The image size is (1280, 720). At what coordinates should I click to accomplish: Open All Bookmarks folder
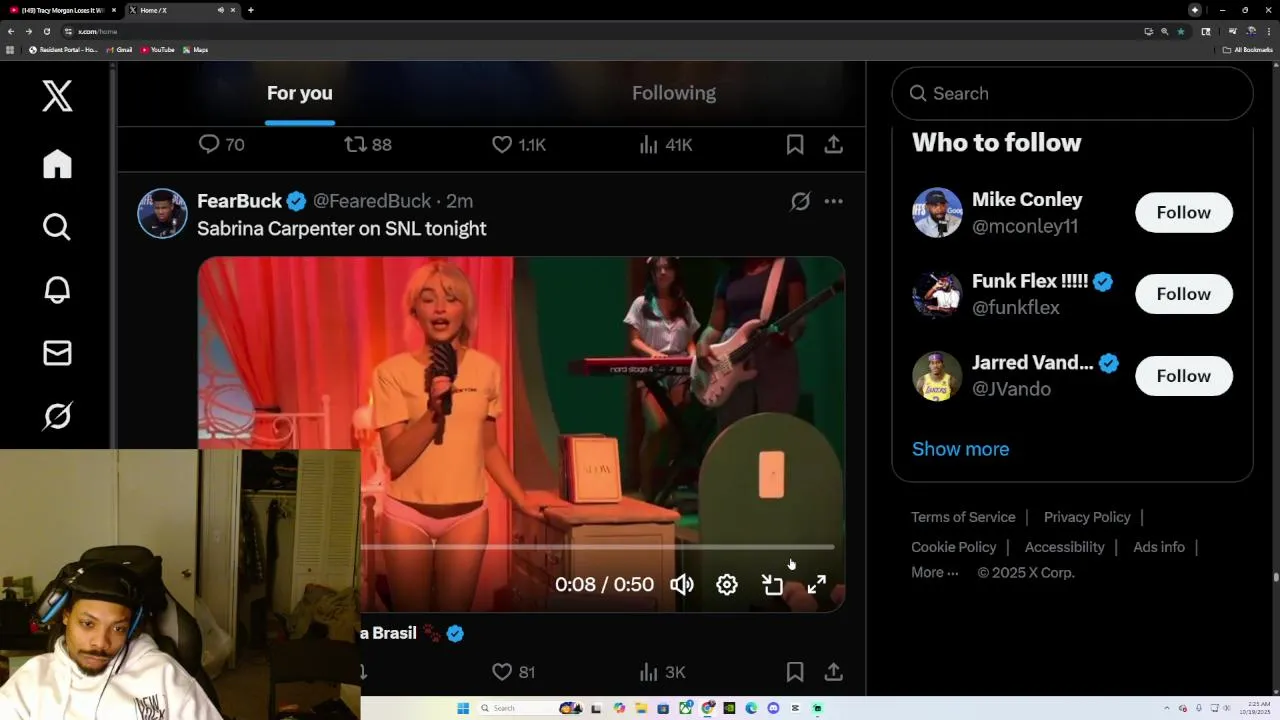[1248, 50]
